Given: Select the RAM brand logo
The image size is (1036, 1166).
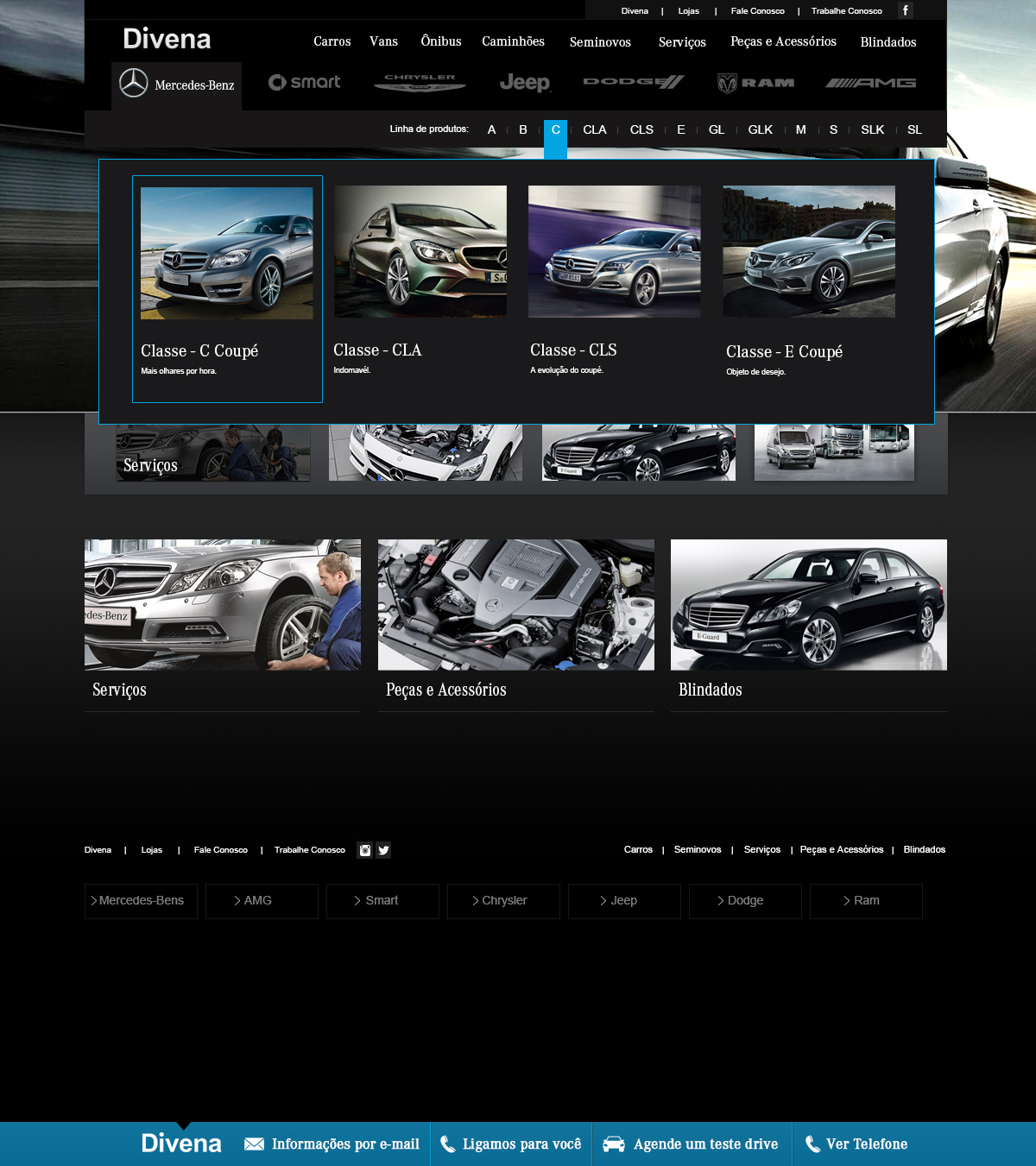Looking at the screenshot, I should [756, 83].
